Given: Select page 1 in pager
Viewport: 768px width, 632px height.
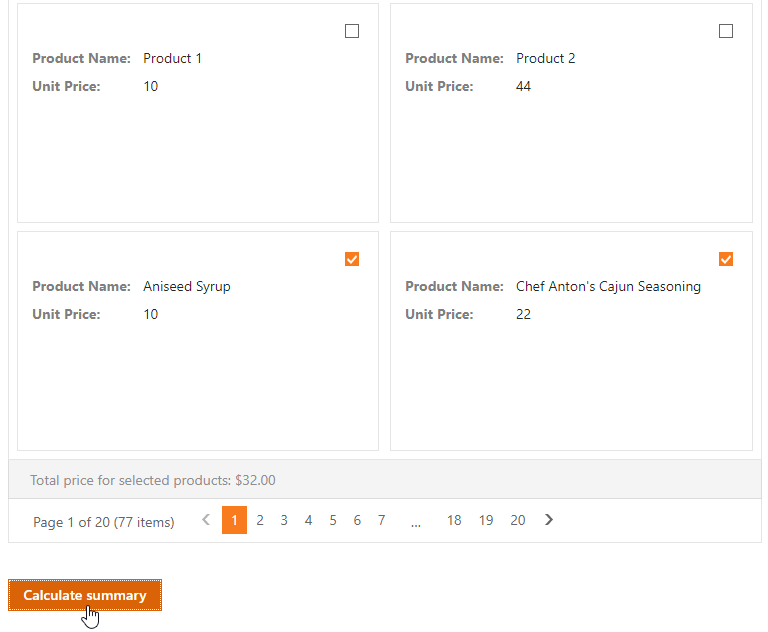Looking at the screenshot, I should 234,520.
